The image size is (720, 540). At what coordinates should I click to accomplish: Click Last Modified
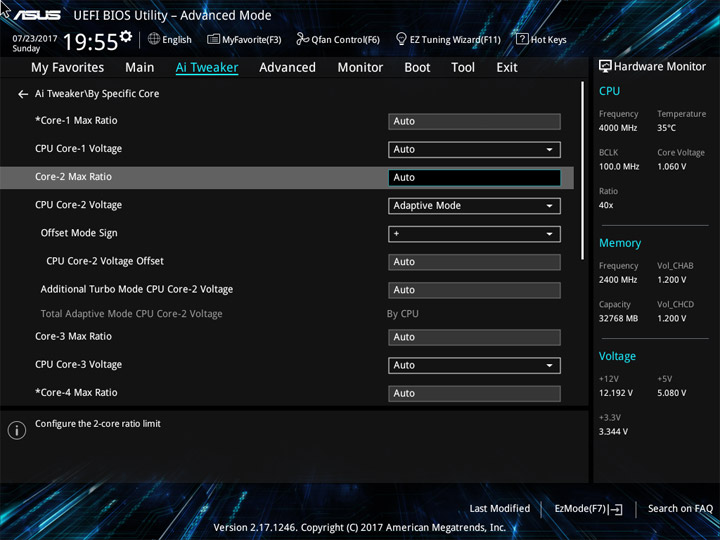coord(500,509)
